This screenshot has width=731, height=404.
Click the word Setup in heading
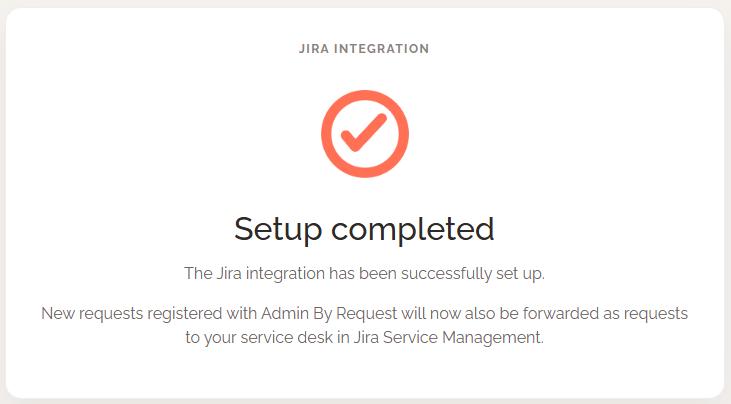(x=278, y=229)
